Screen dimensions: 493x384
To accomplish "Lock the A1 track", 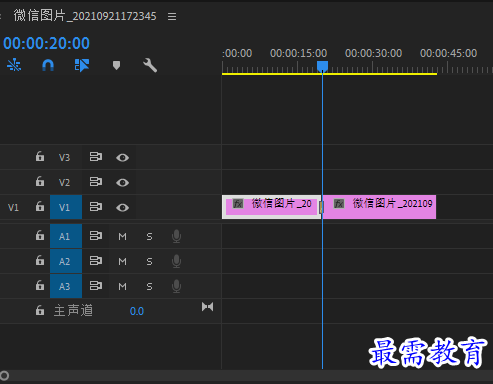I will pyautogui.click(x=40, y=235).
